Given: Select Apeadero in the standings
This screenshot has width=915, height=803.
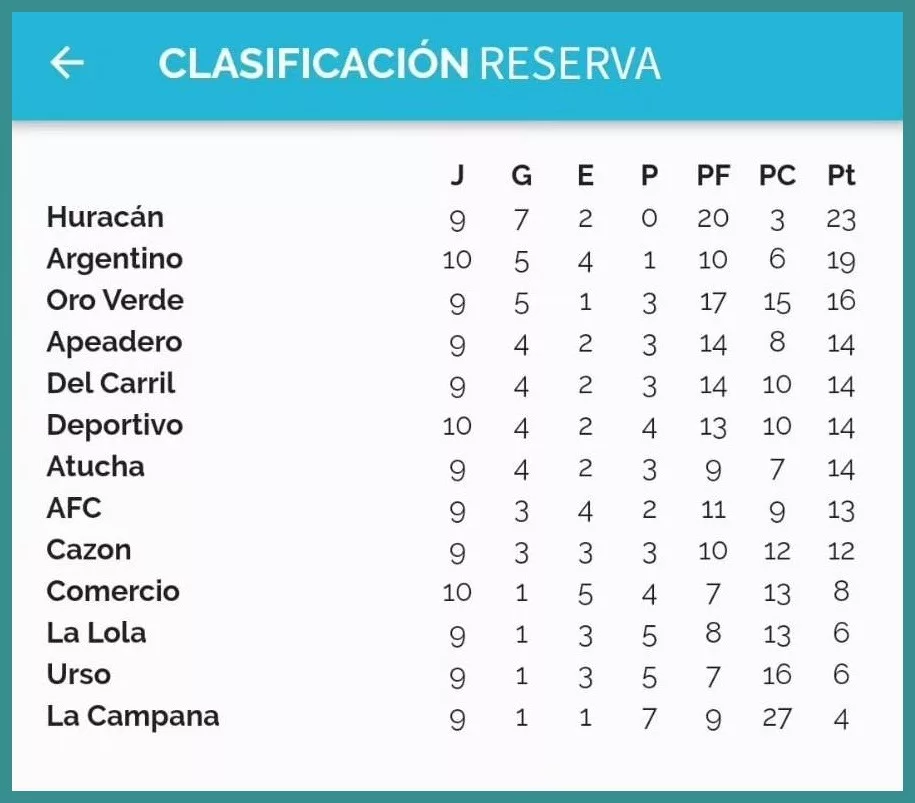Looking at the screenshot, I should (114, 342).
